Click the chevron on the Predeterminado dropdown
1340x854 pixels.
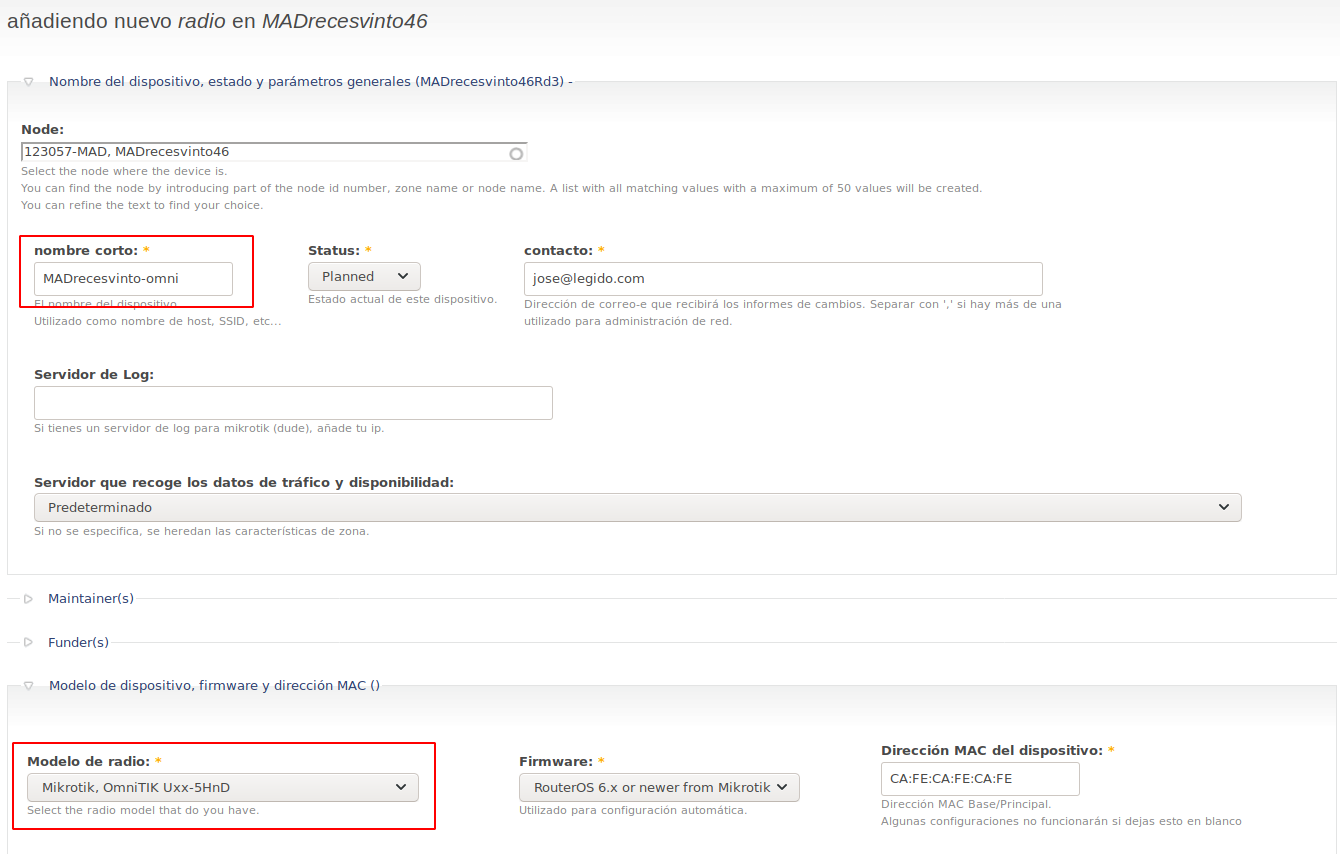1223,508
